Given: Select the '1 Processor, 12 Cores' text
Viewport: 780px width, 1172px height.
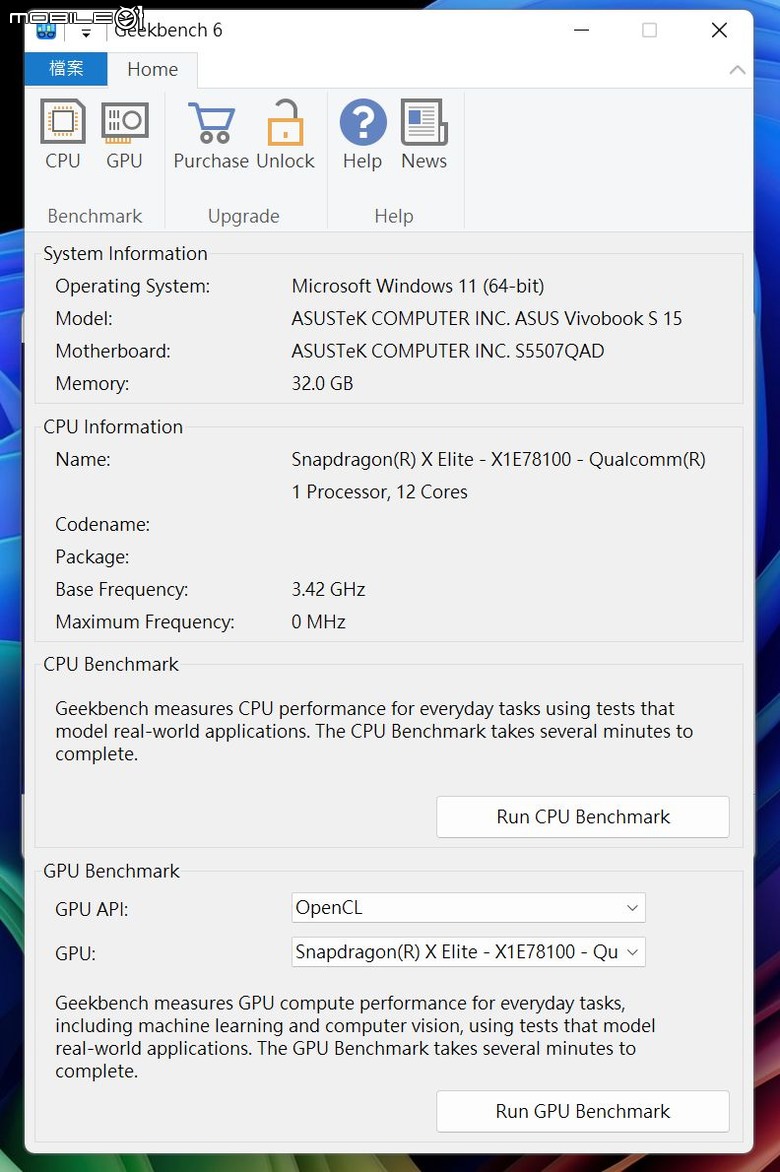Looking at the screenshot, I should click(380, 492).
